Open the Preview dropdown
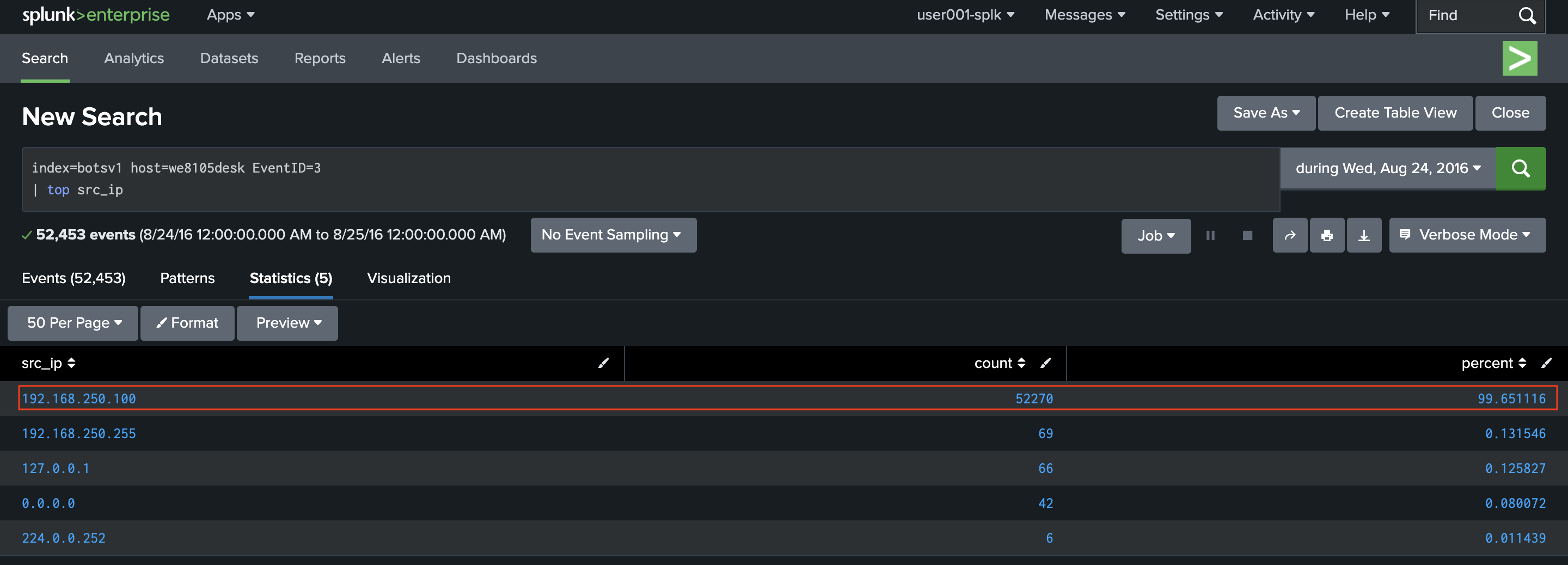Screen dimensions: 1568x565 [287, 323]
